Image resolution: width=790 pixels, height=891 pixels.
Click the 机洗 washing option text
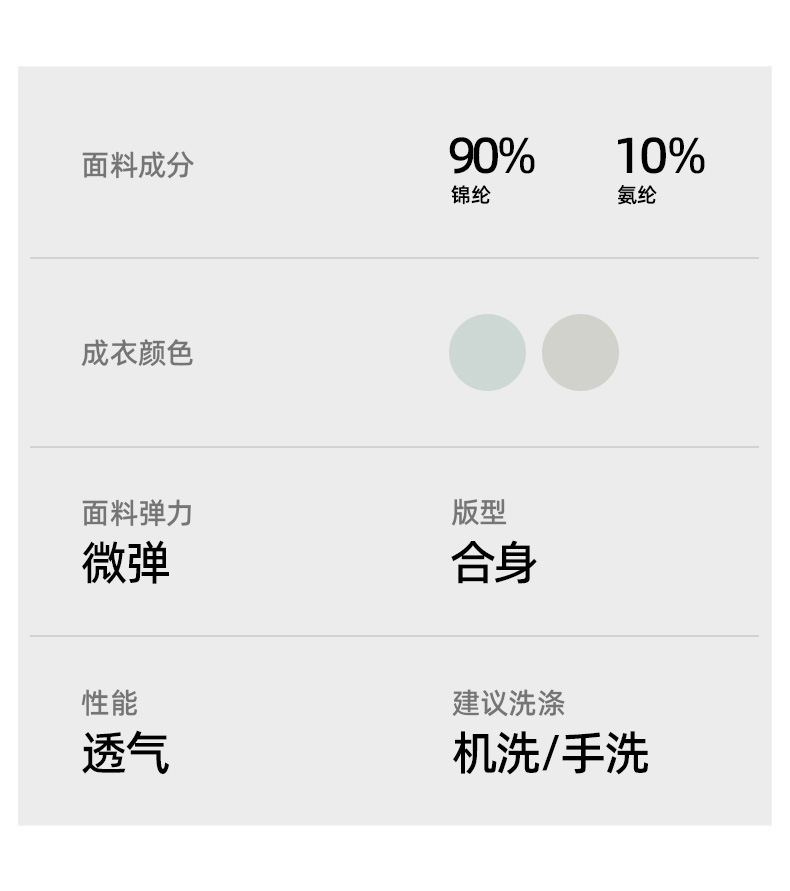click(495, 753)
